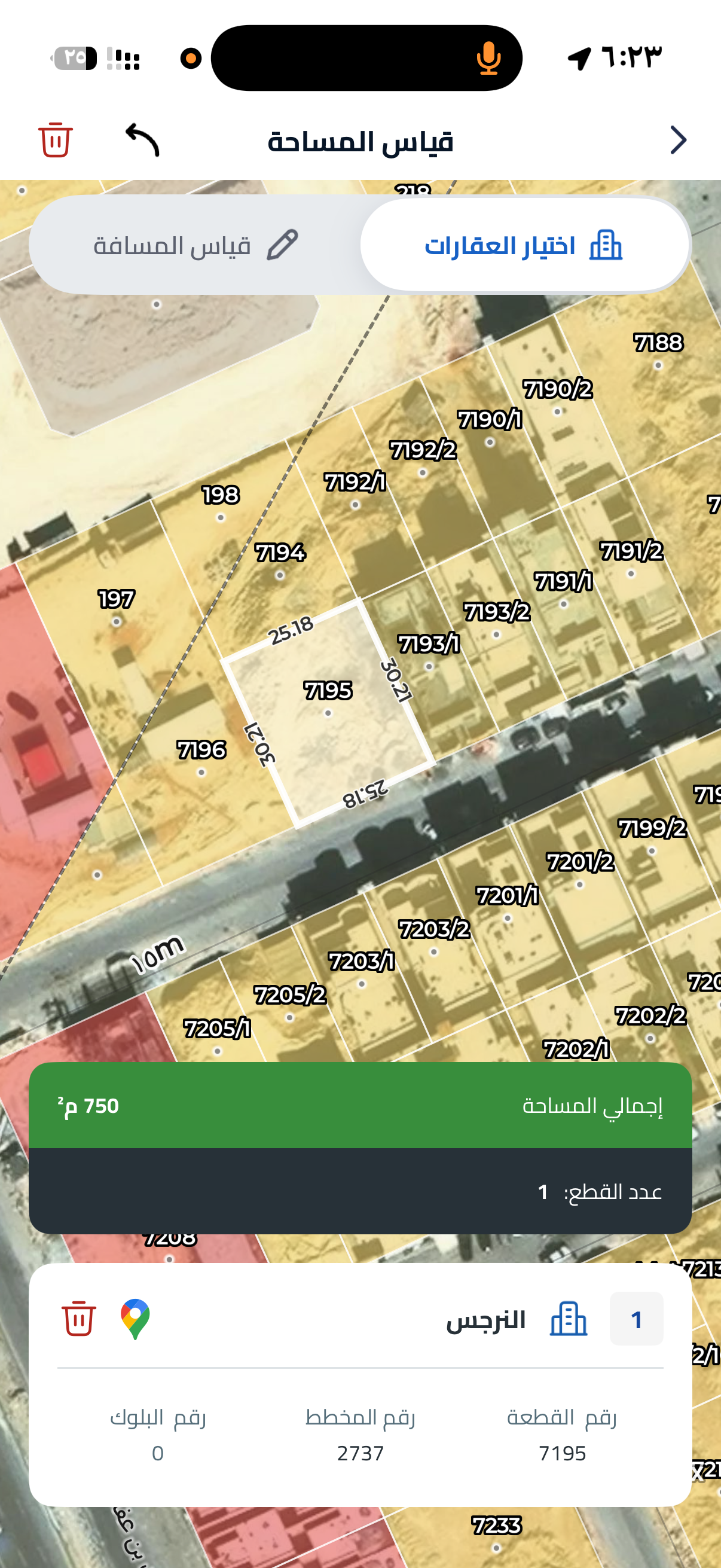
Task: Select parcel 7191/1 on the map
Action: pos(563,582)
